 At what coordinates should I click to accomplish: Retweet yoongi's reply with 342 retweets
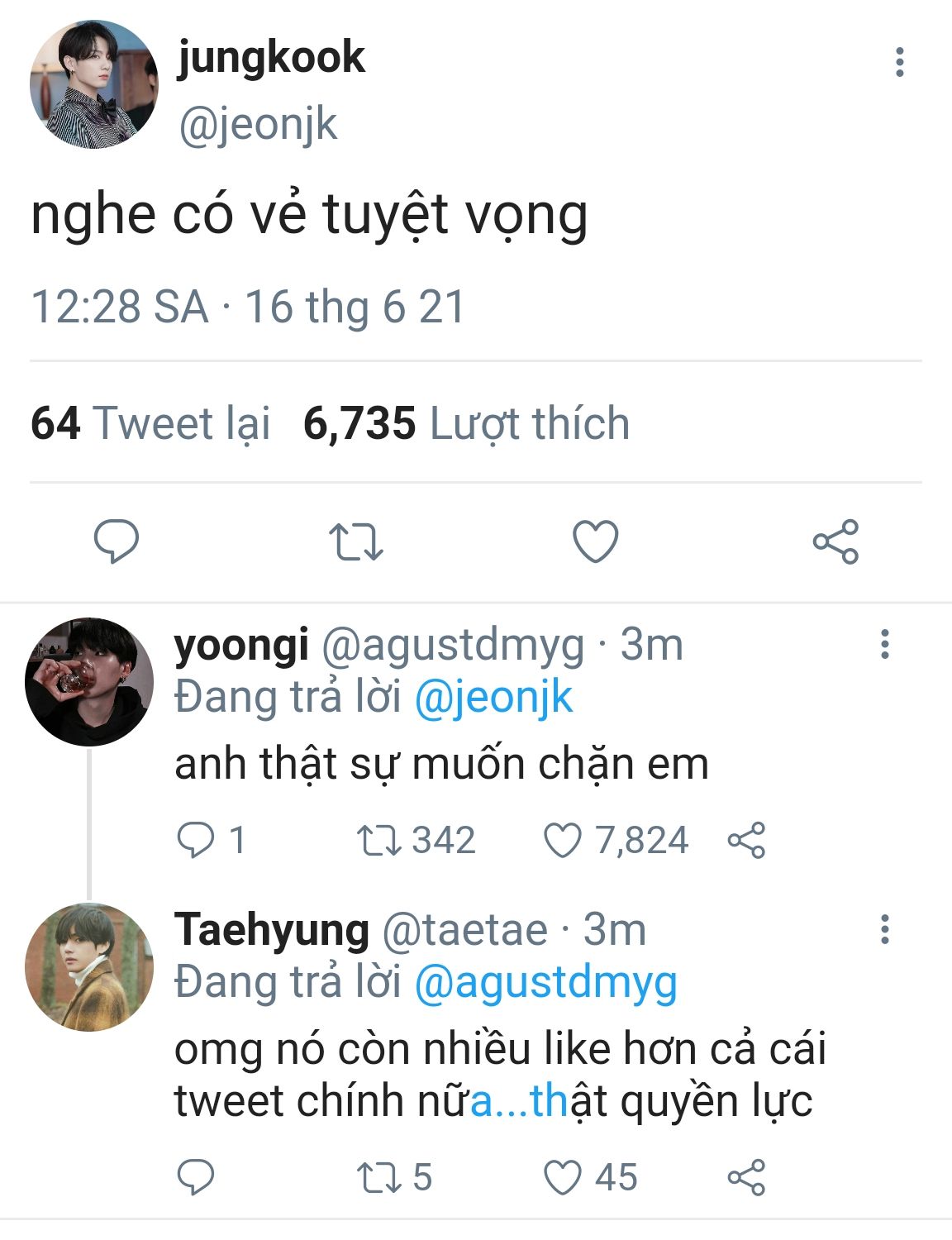379,841
